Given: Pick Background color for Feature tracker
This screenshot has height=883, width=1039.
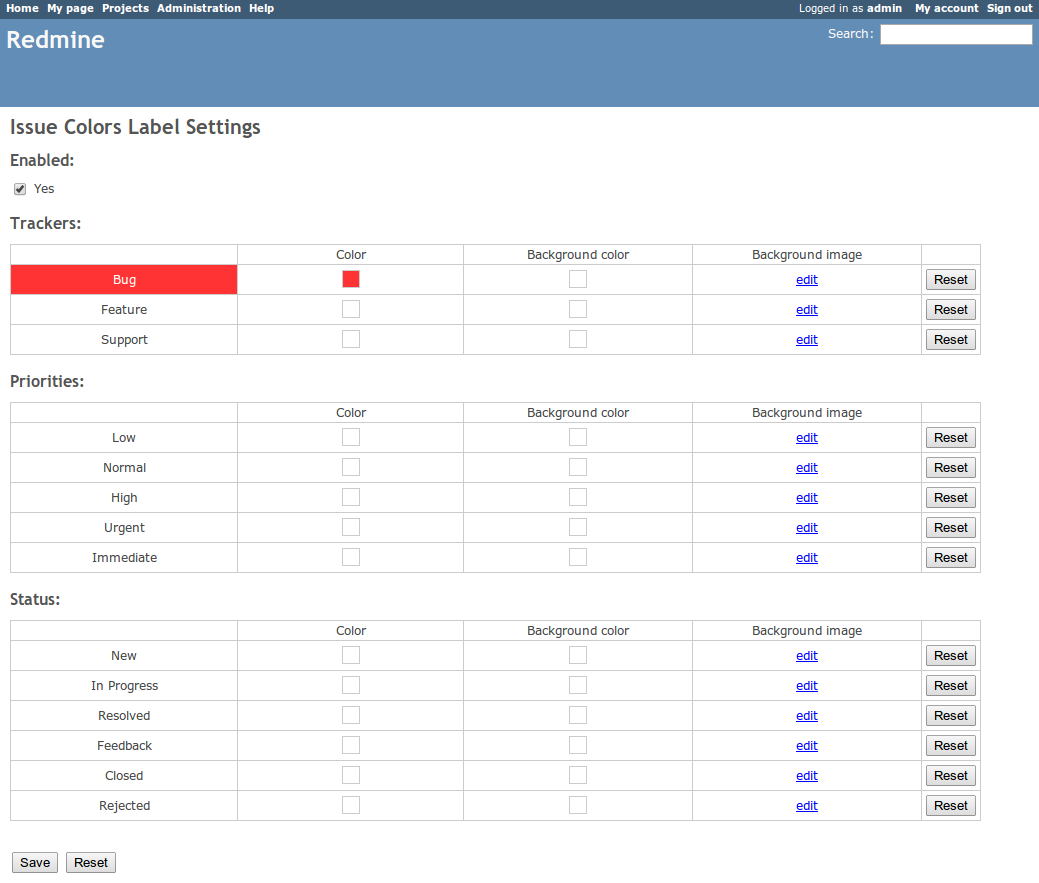Looking at the screenshot, I should [x=578, y=309].
